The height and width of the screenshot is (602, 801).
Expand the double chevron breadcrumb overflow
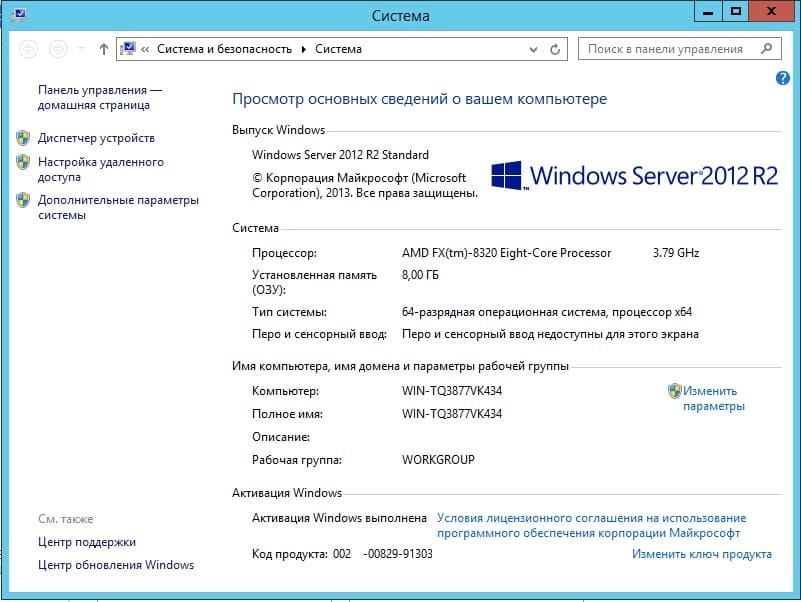pyautogui.click(x=145, y=49)
